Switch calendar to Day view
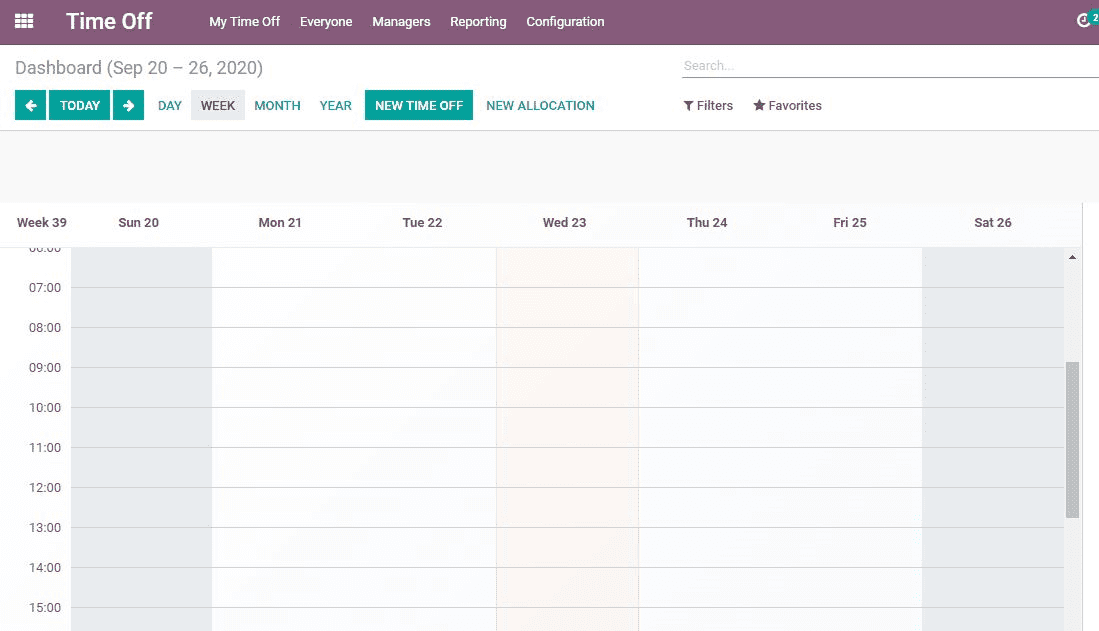 click(170, 105)
